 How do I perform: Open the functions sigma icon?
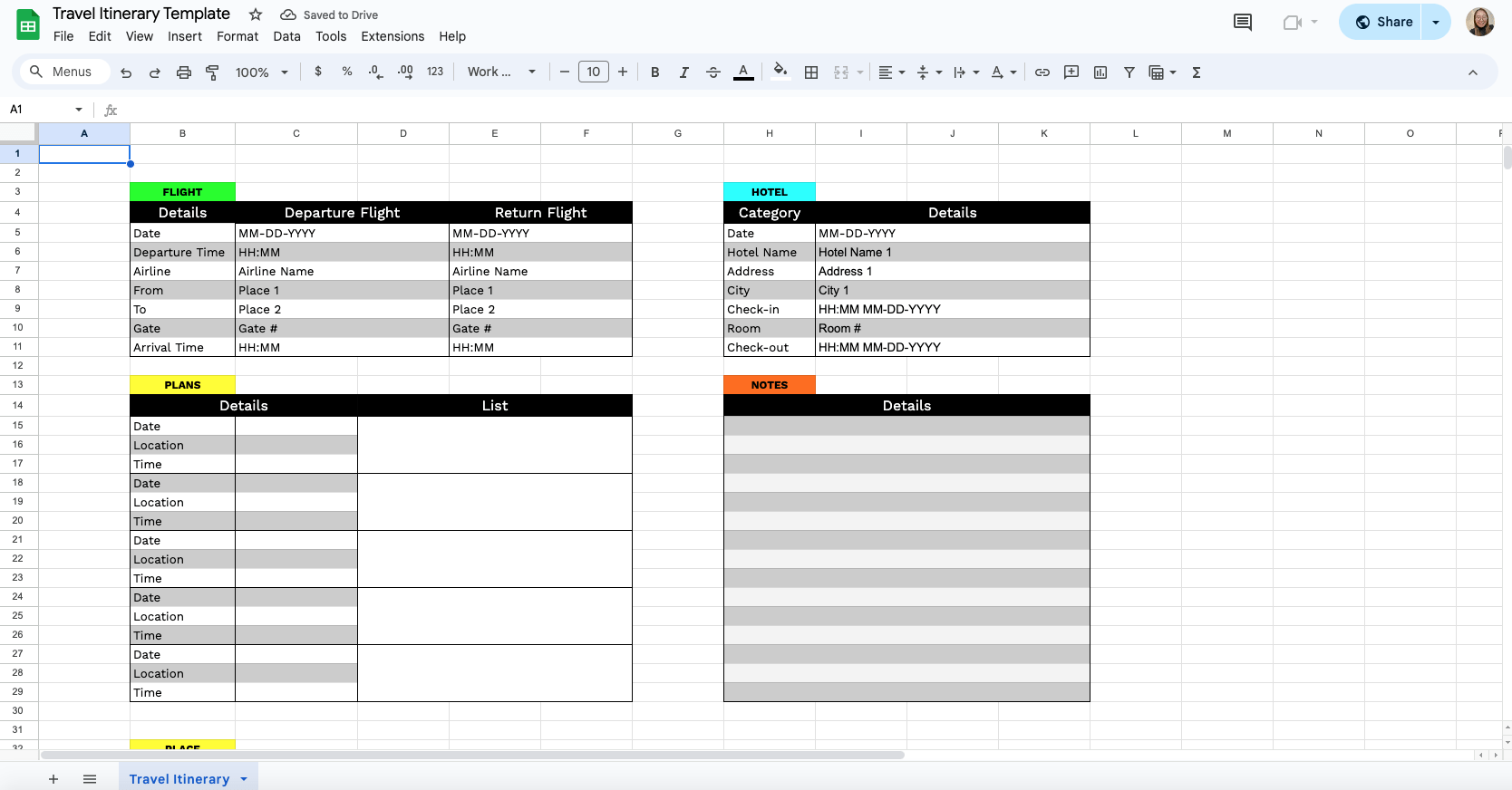coord(1197,72)
